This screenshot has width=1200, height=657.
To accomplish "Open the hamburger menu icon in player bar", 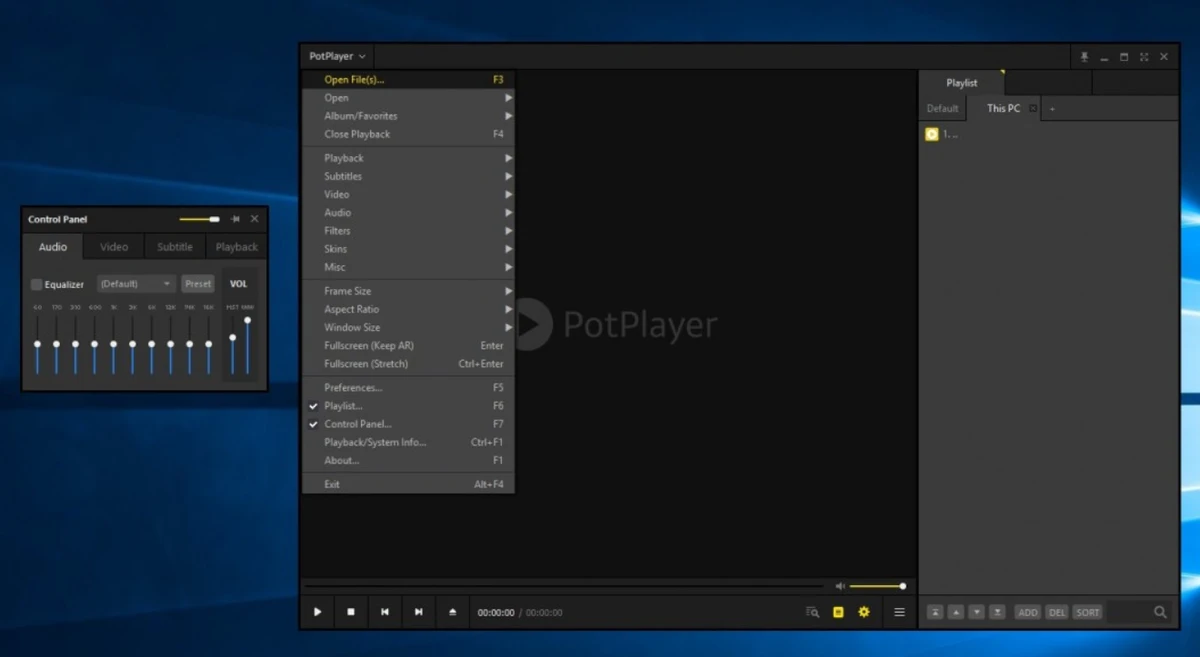I will pyautogui.click(x=899, y=612).
